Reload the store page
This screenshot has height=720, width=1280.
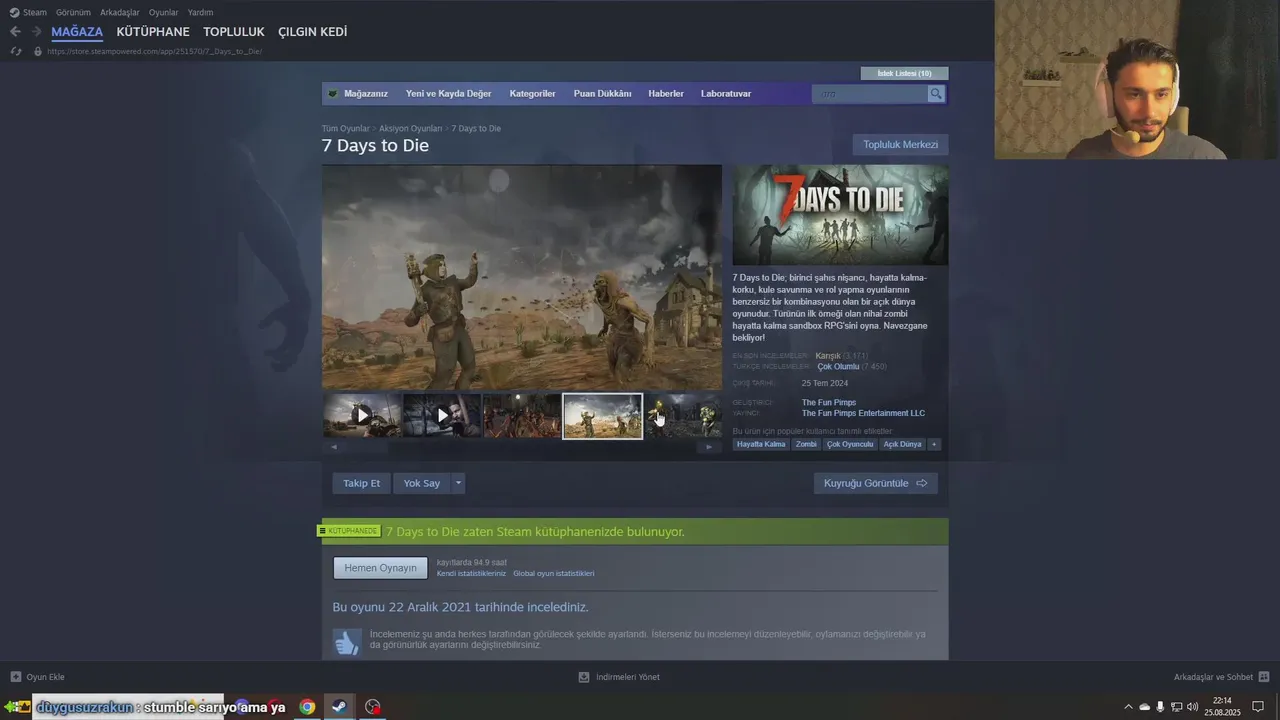tap(15, 51)
